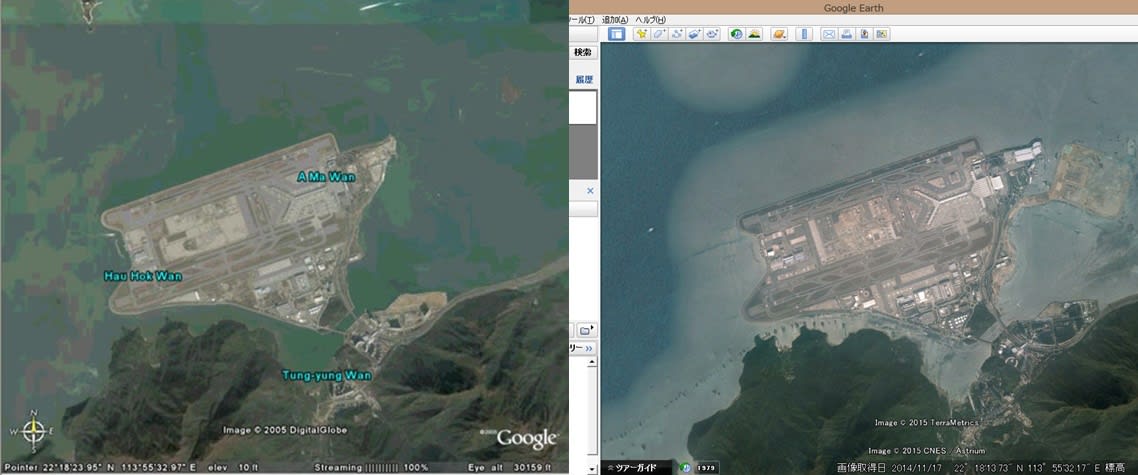Open the 追加(A) menu
Viewport: 1138px width, 475px height.
pyautogui.click(x=615, y=20)
